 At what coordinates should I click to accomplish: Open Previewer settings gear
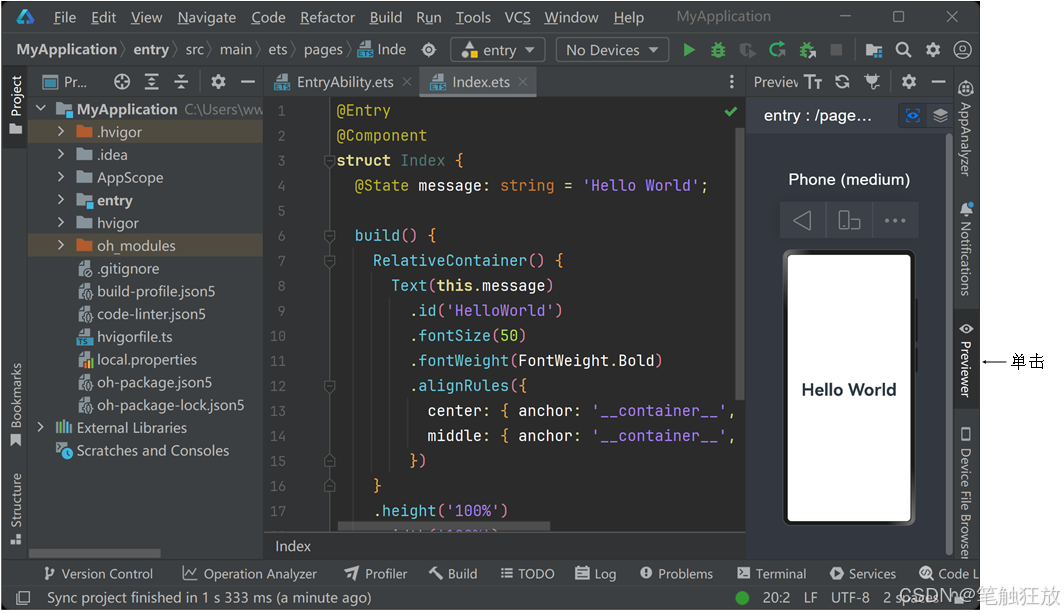click(909, 82)
